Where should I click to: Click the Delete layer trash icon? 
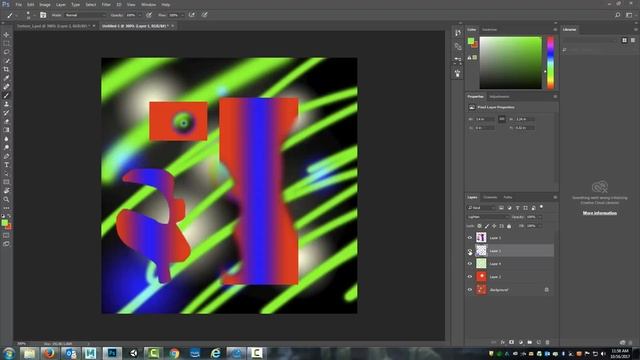[x=547, y=342]
